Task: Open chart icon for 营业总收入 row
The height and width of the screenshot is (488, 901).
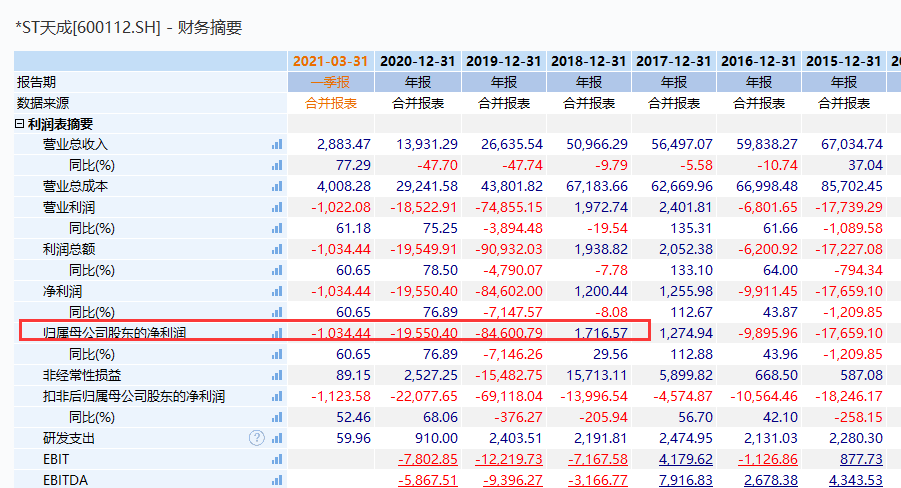Action: [277, 144]
